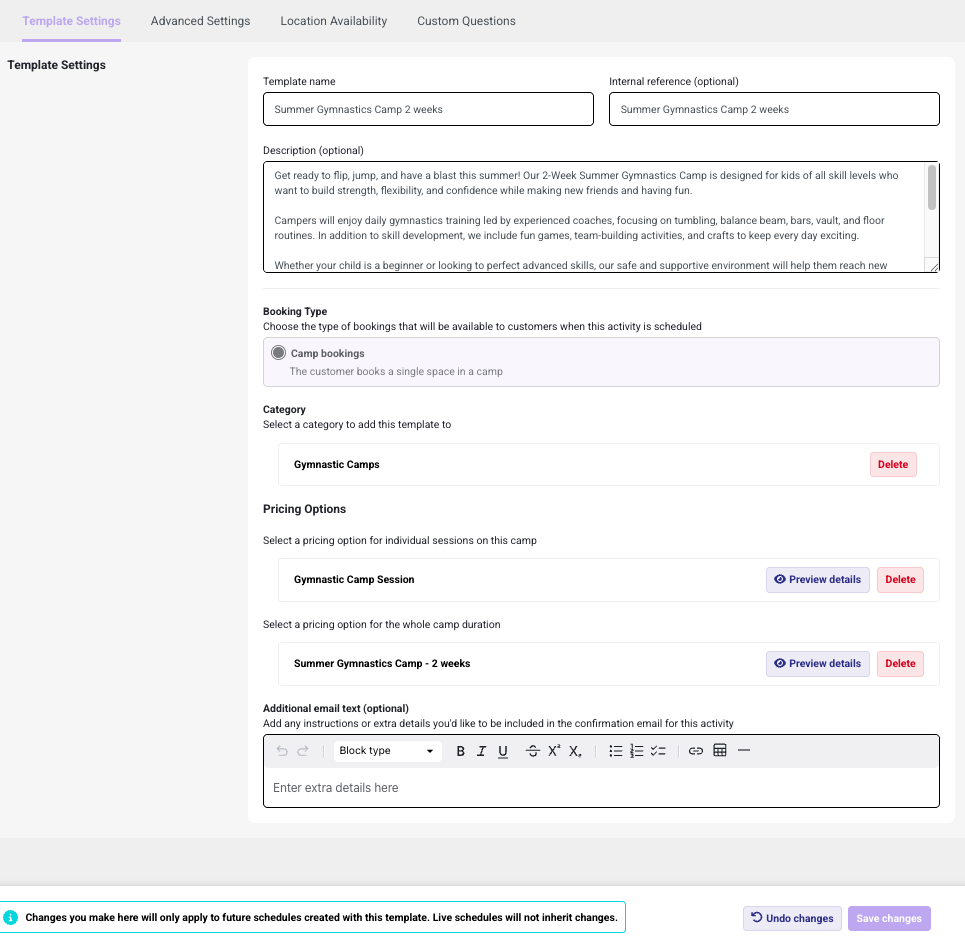
Task: Click into the Template name field
Action: [428, 109]
